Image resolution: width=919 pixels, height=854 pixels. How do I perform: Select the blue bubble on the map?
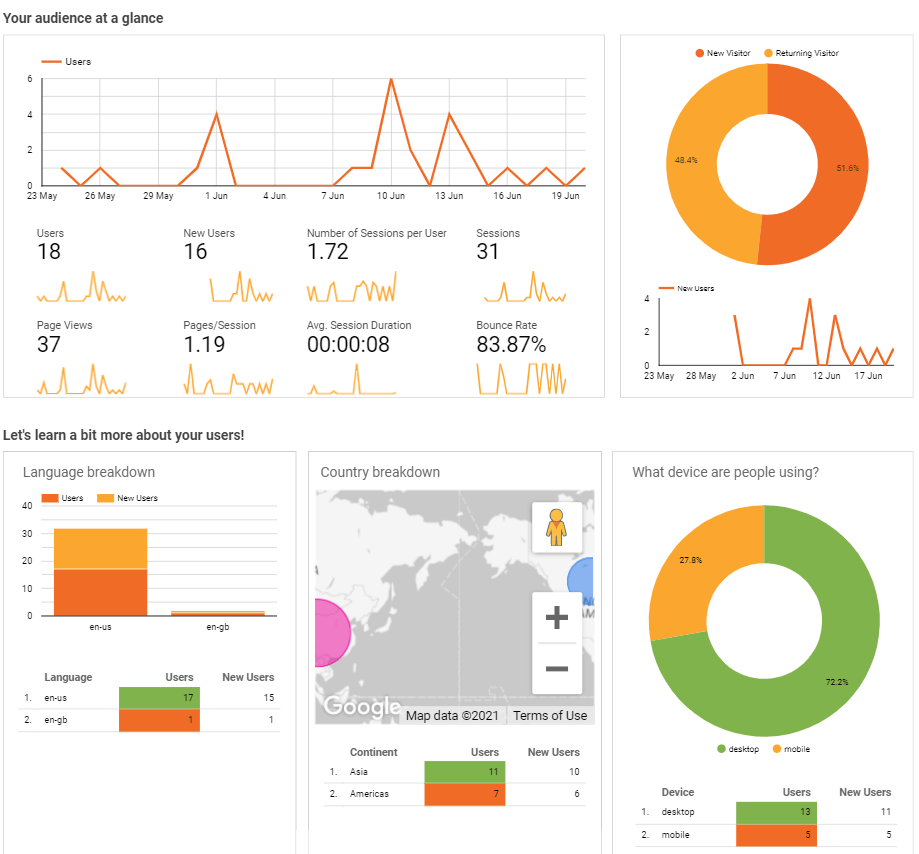point(582,581)
